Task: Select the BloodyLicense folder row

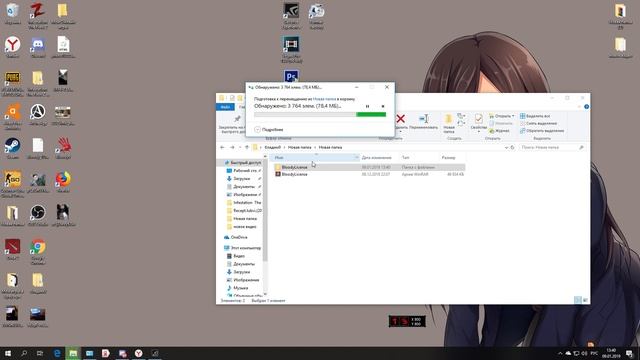Action: 369,167
